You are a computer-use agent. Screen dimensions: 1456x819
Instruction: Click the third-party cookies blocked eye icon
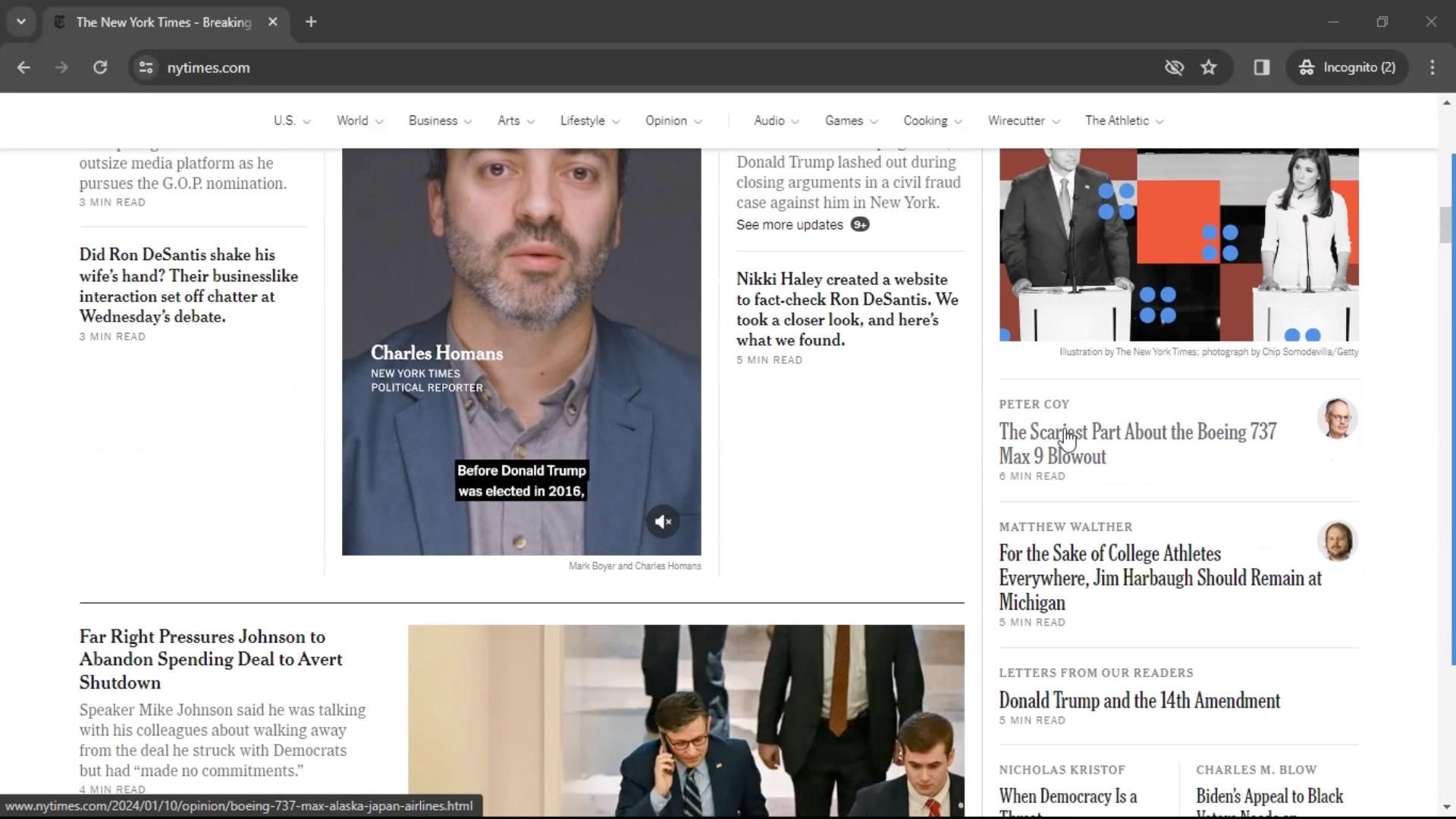(x=1174, y=67)
